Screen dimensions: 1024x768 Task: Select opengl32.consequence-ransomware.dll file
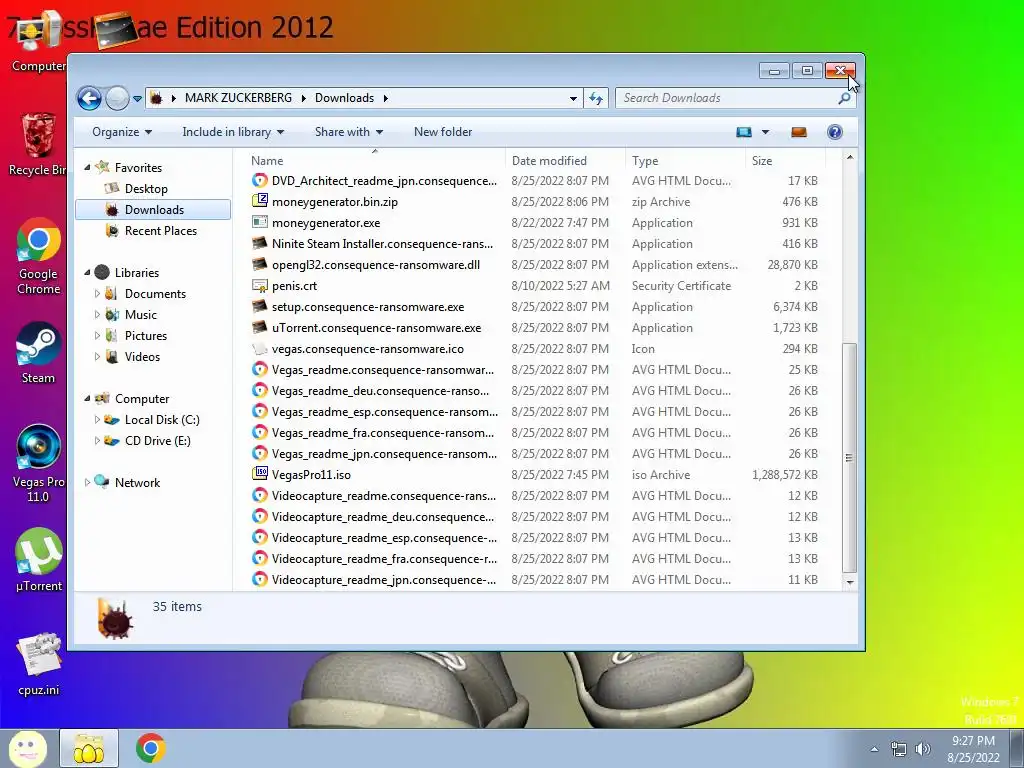point(376,265)
